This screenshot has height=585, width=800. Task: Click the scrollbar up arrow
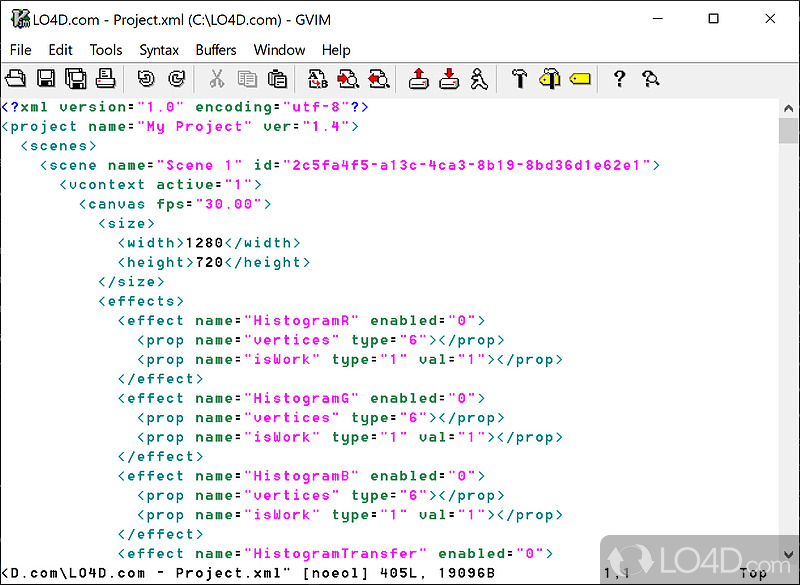click(x=788, y=108)
